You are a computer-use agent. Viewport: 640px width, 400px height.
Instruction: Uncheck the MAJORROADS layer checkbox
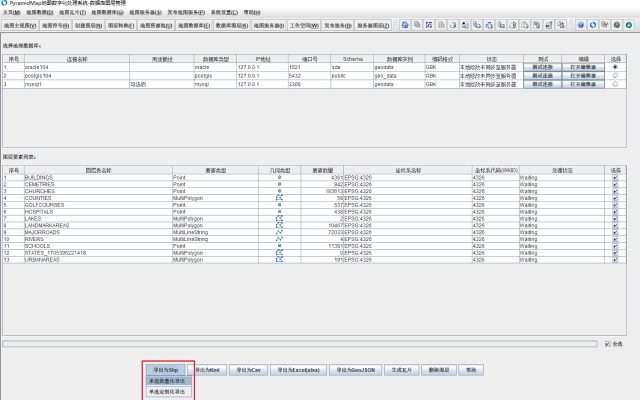pos(615,232)
